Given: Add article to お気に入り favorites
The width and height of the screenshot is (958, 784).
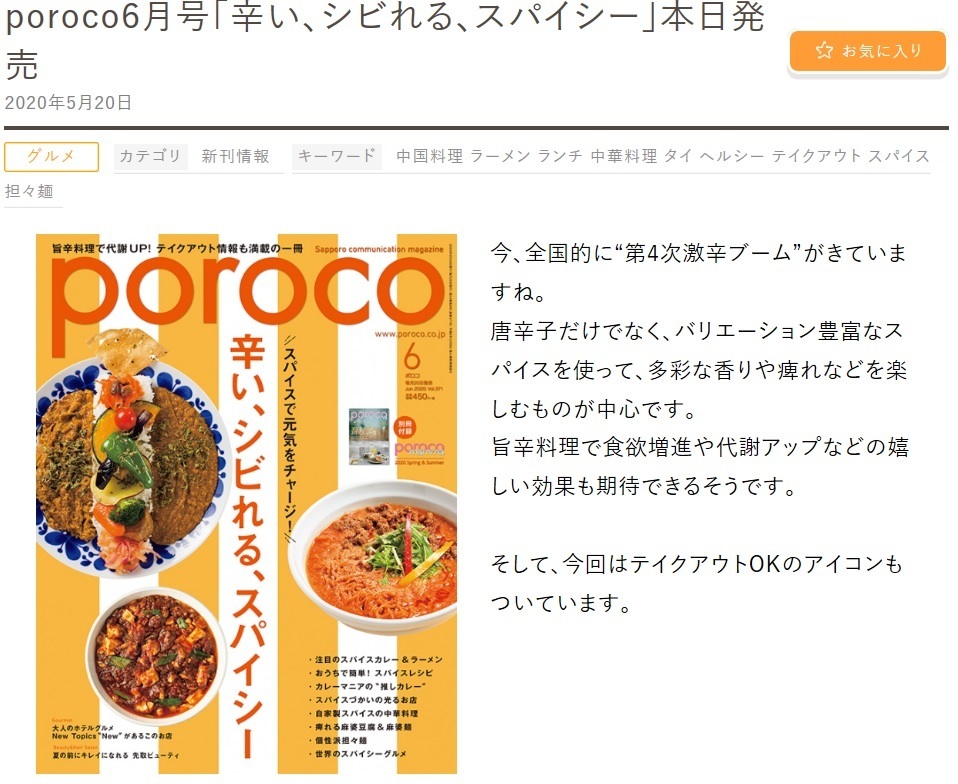Looking at the screenshot, I should pos(868,51).
